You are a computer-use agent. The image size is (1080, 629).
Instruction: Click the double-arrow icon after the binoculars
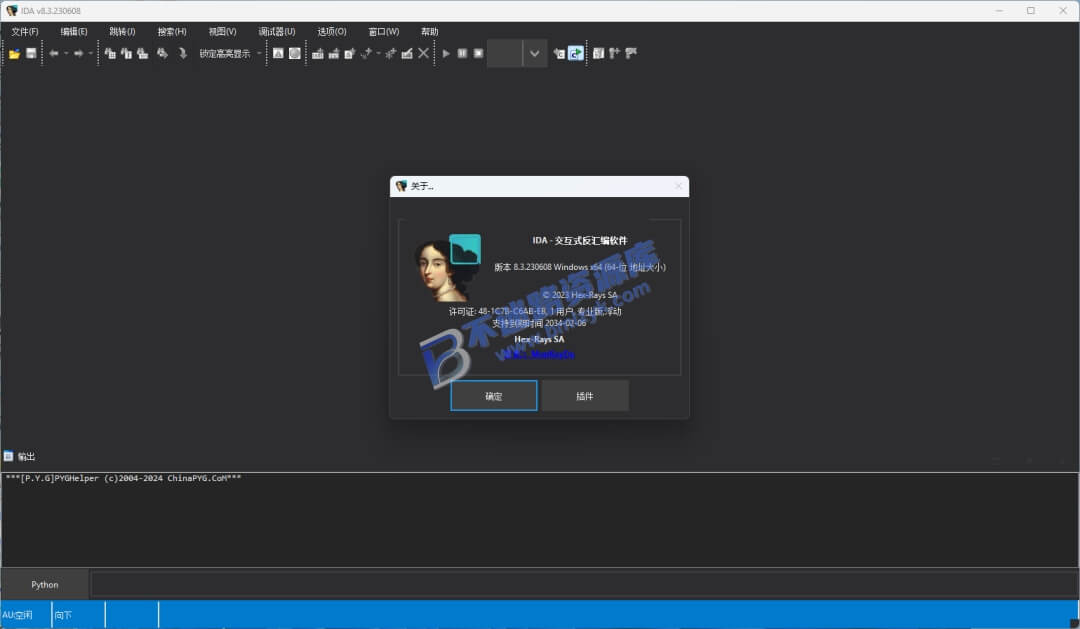click(163, 53)
